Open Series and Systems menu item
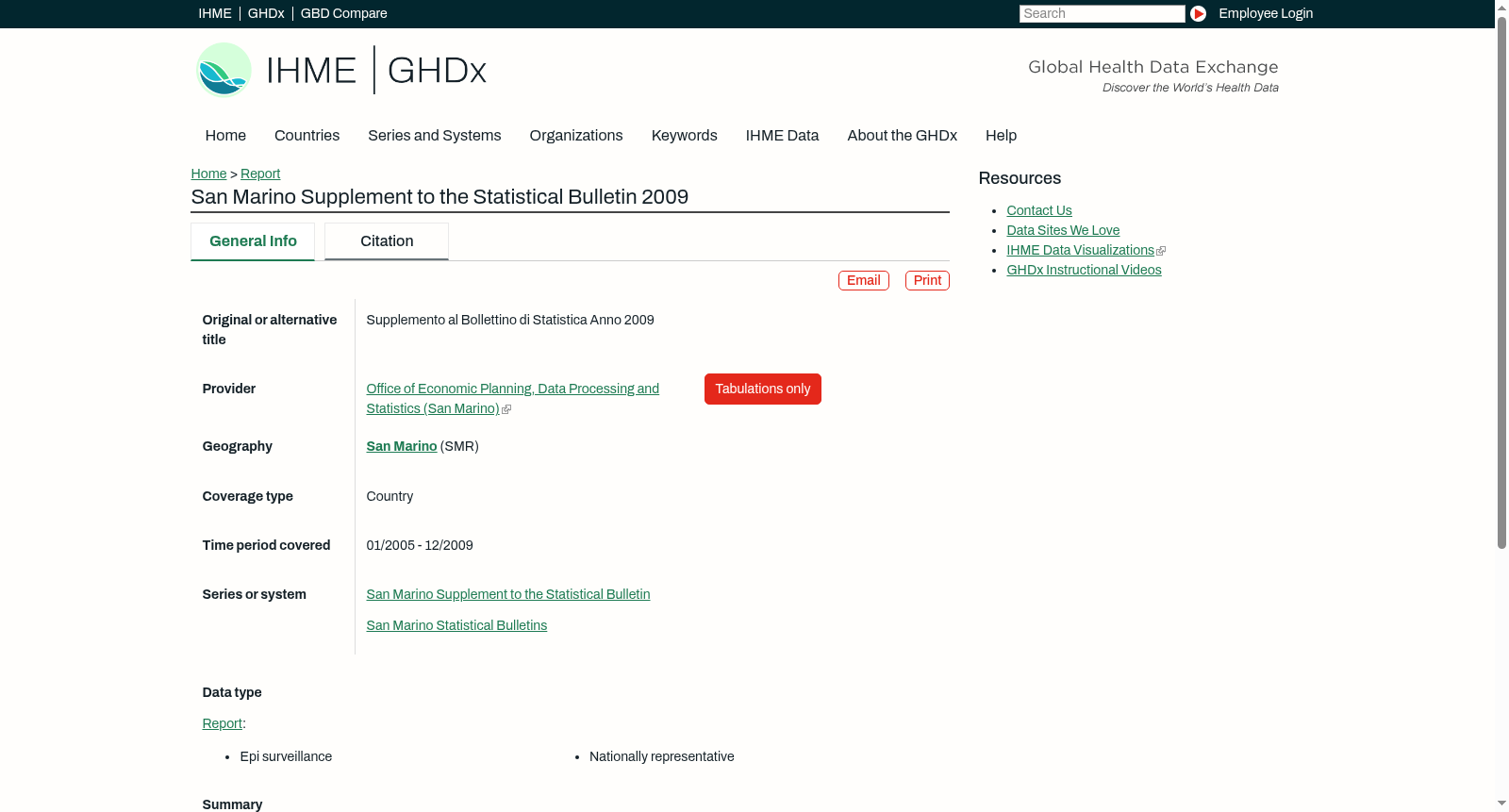The width and height of the screenshot is (1509, 812). pyautogui.click(x=434, y=136)
